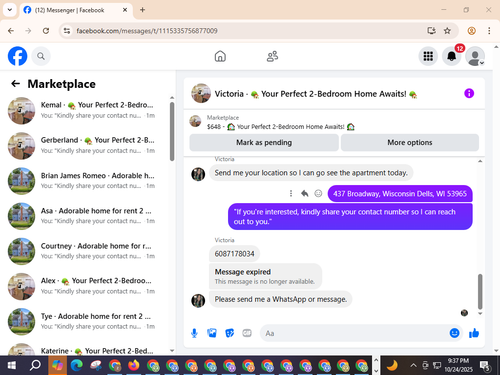Viewport: 500px width, 375px height.
Task: Open the Alex conversation
Action: point(87,286)
